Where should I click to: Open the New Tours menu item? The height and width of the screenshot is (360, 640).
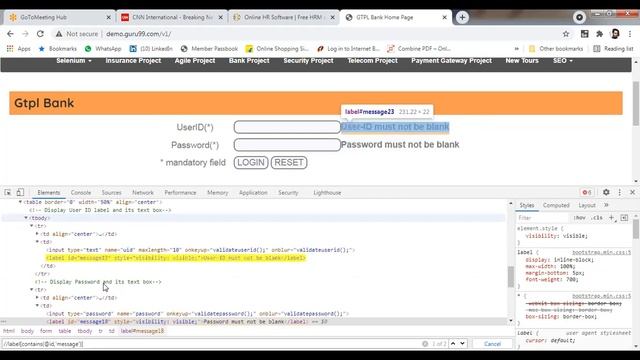(522, 61)
